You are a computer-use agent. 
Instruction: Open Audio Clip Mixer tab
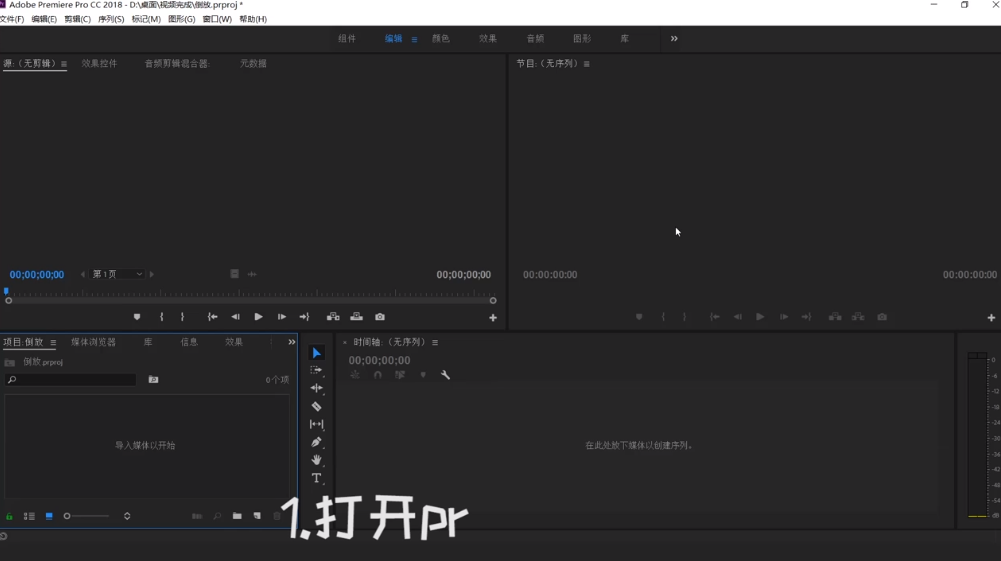177,64
